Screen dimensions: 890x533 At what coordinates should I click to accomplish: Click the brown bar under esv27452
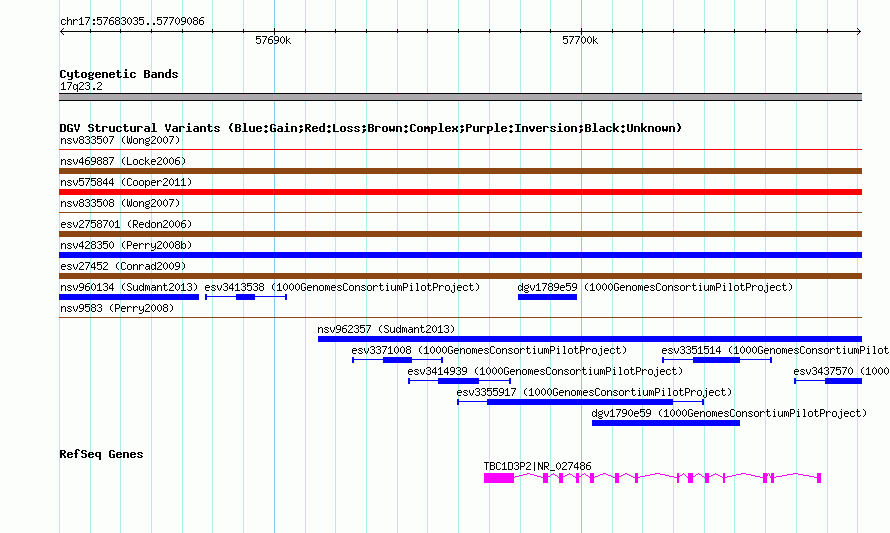460,276
